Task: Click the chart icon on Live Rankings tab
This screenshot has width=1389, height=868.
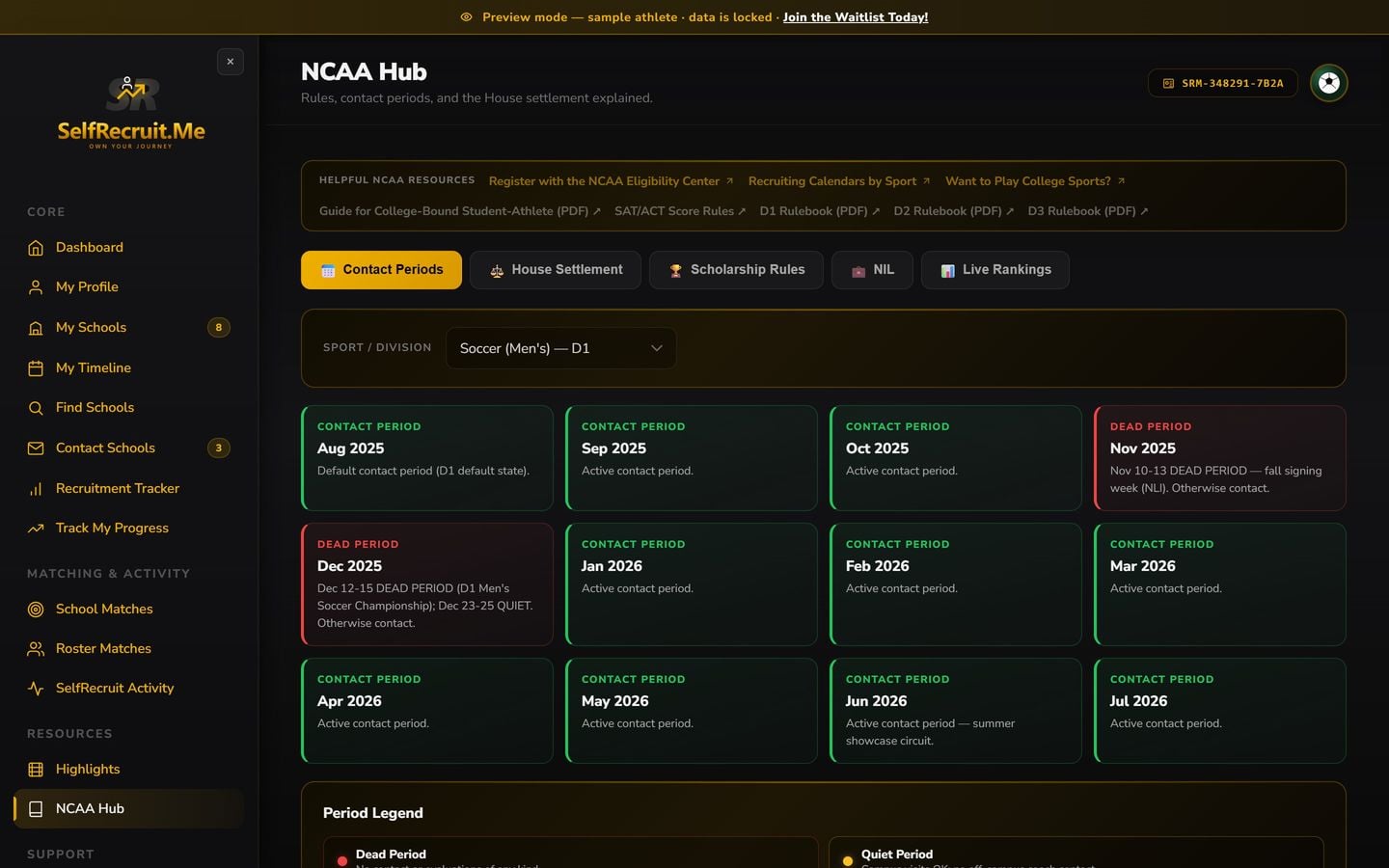Action: pyautogui.click(x=947, y=271)
